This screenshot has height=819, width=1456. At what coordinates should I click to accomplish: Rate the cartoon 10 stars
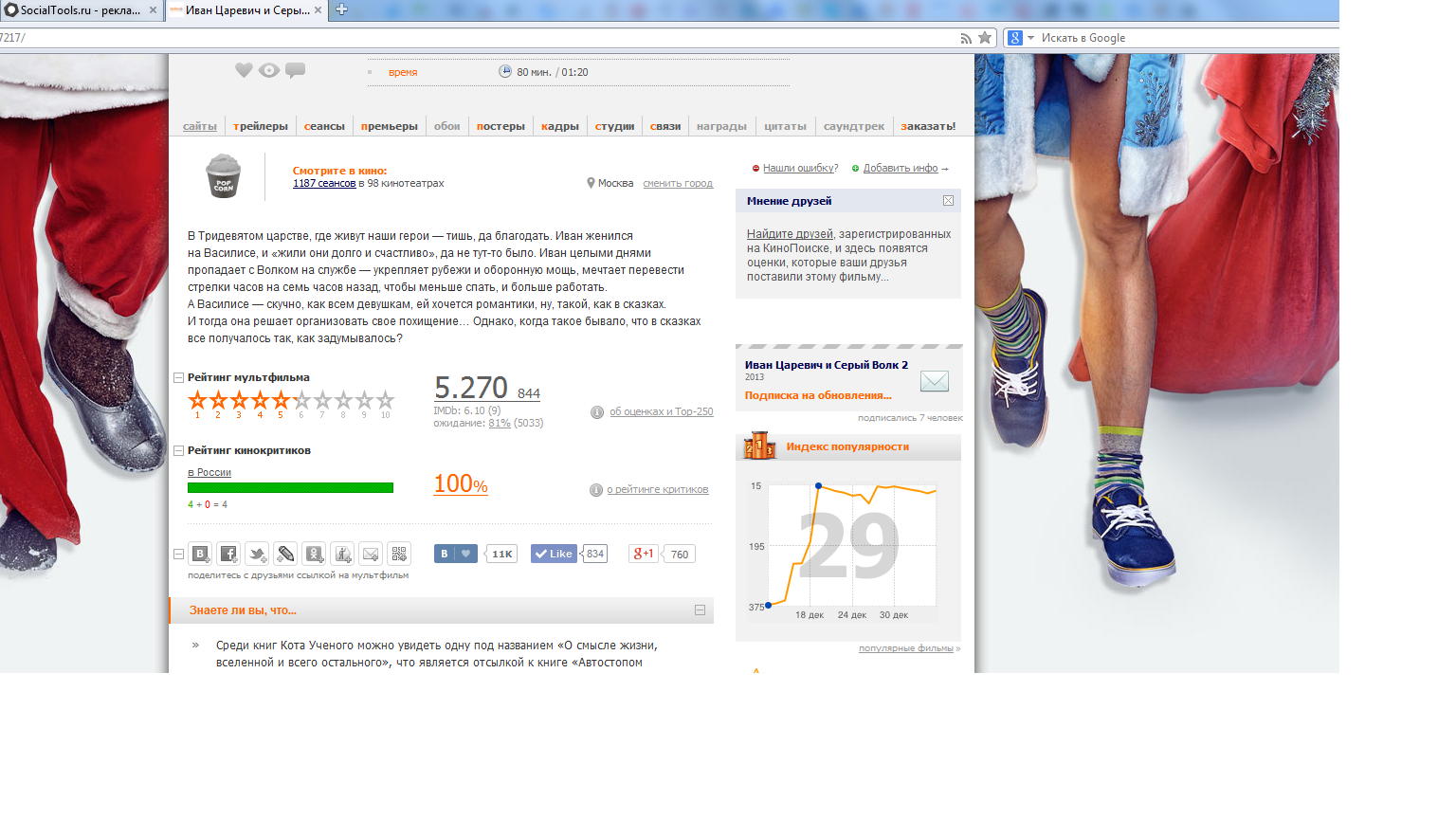(385, 401)
